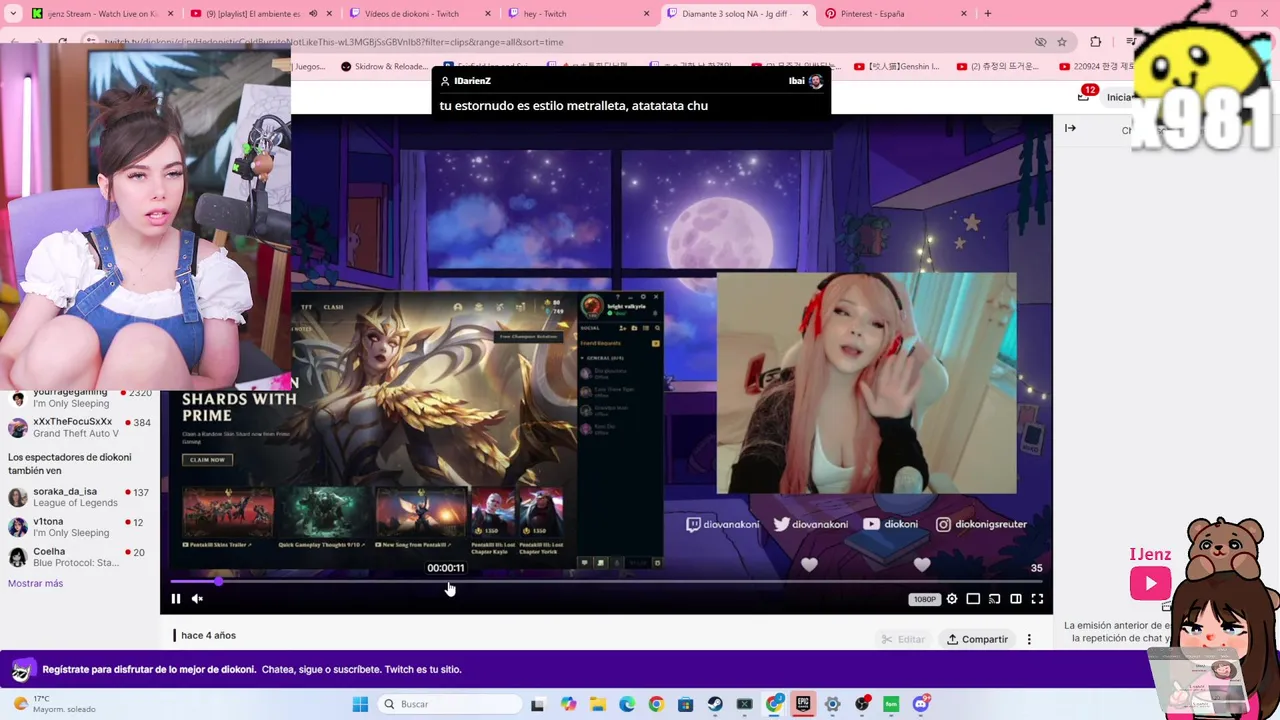Click the pink Jenz play button overlay
The image size is (1280, 720).
pyautogui.click(x=1150, y=583)
